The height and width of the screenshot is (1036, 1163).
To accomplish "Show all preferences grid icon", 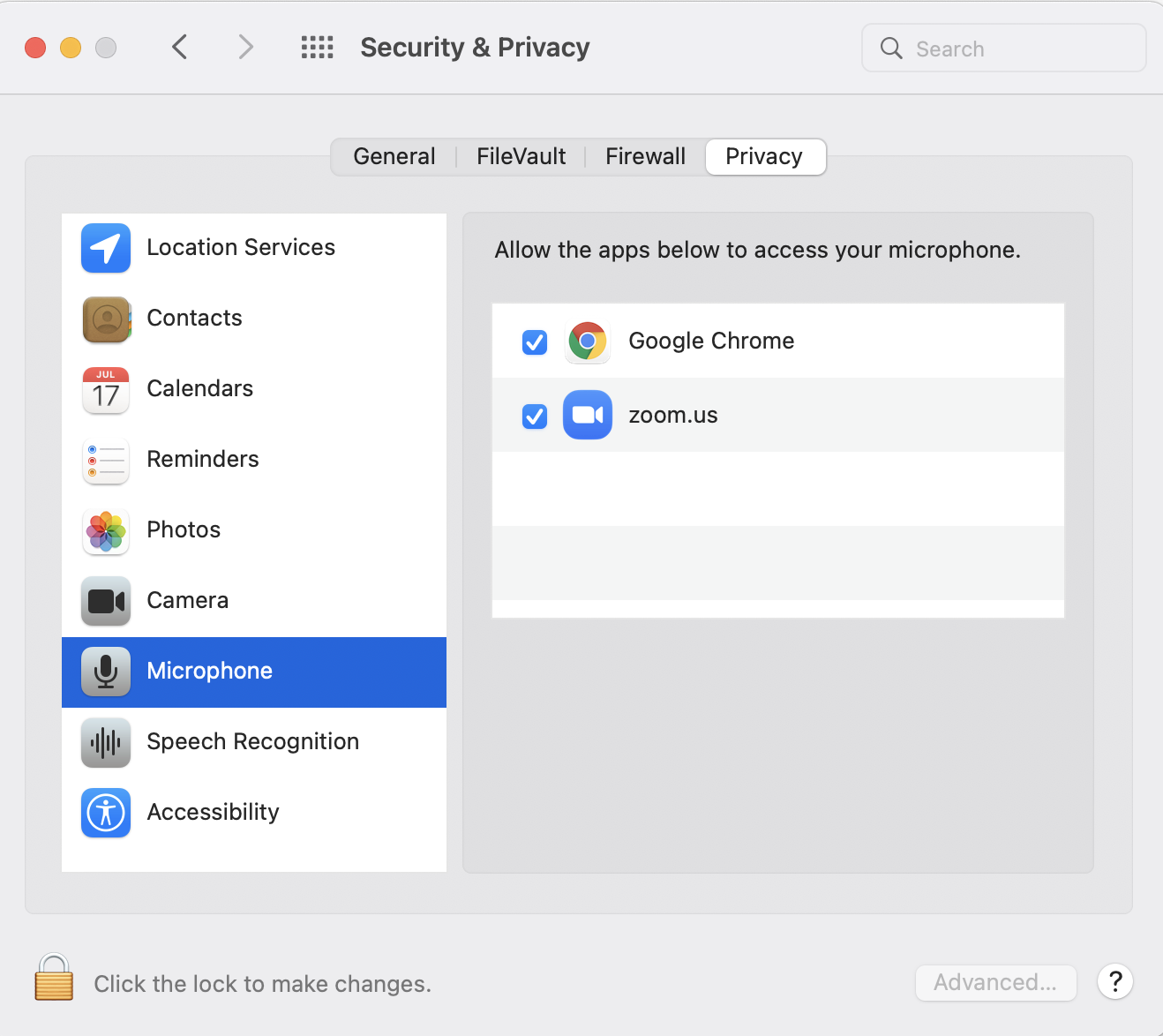I will point(317,48).
